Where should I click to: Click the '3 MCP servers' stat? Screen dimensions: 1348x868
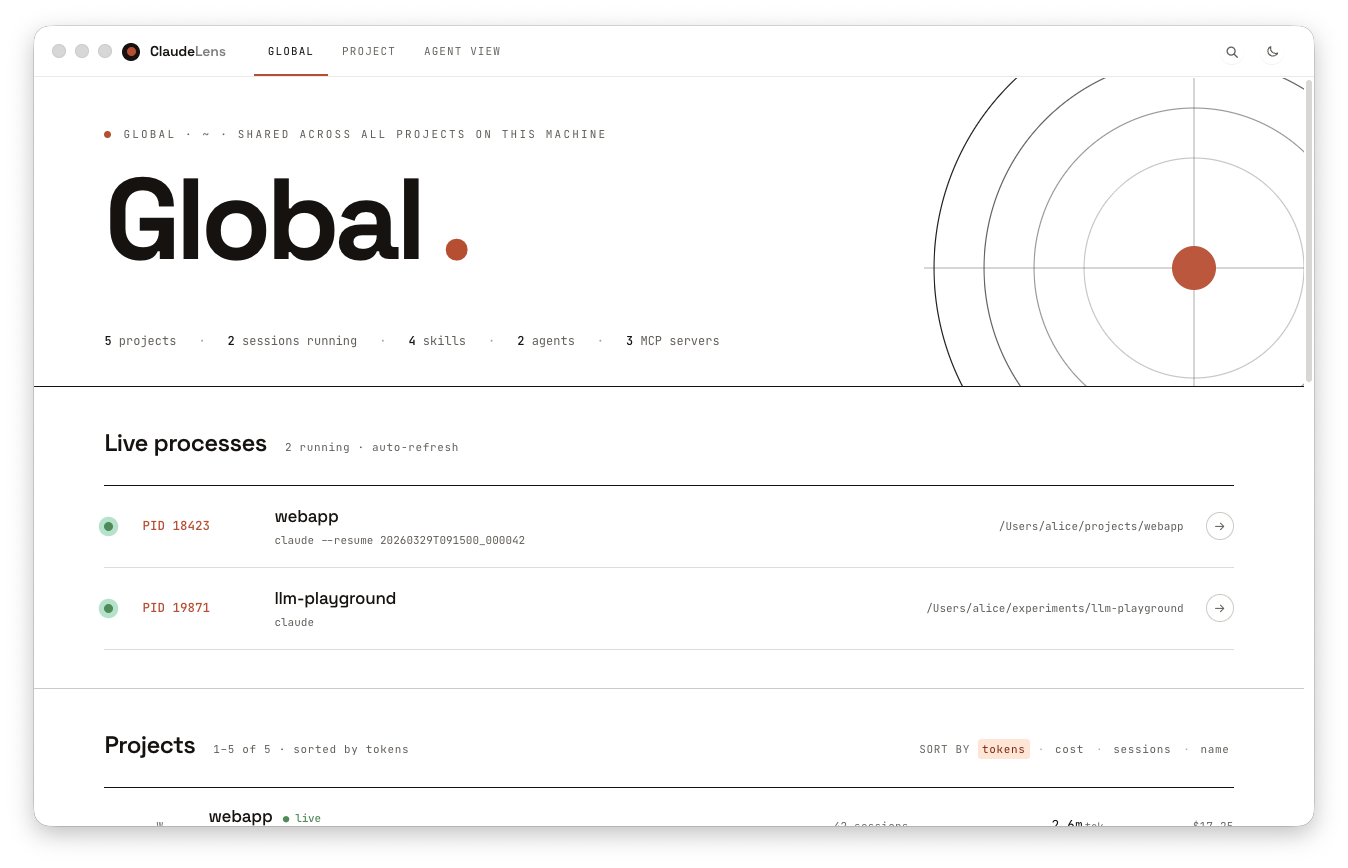pyautogui.click(x=673, y=341)
